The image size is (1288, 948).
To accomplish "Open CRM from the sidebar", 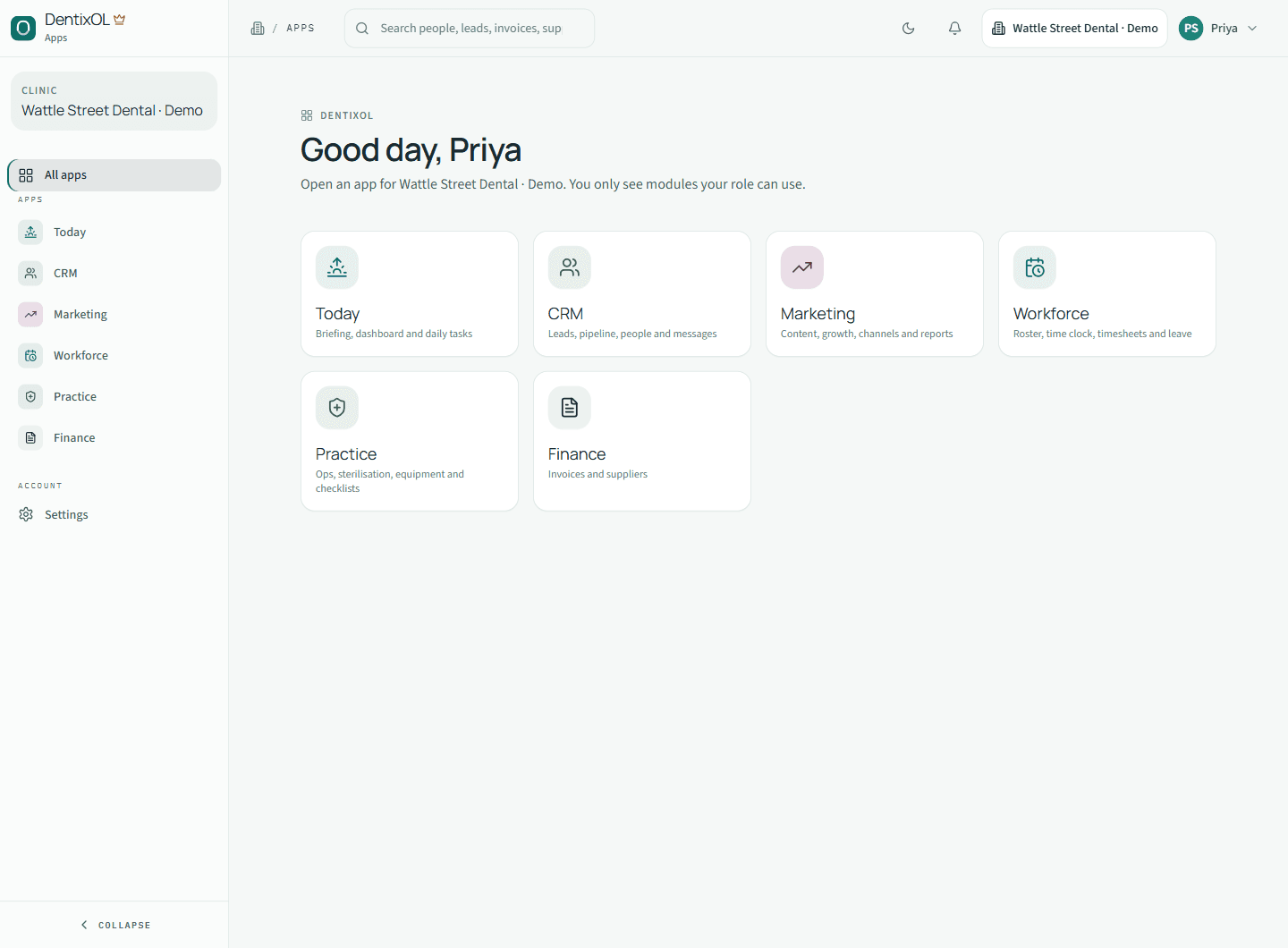I will 114,274.
